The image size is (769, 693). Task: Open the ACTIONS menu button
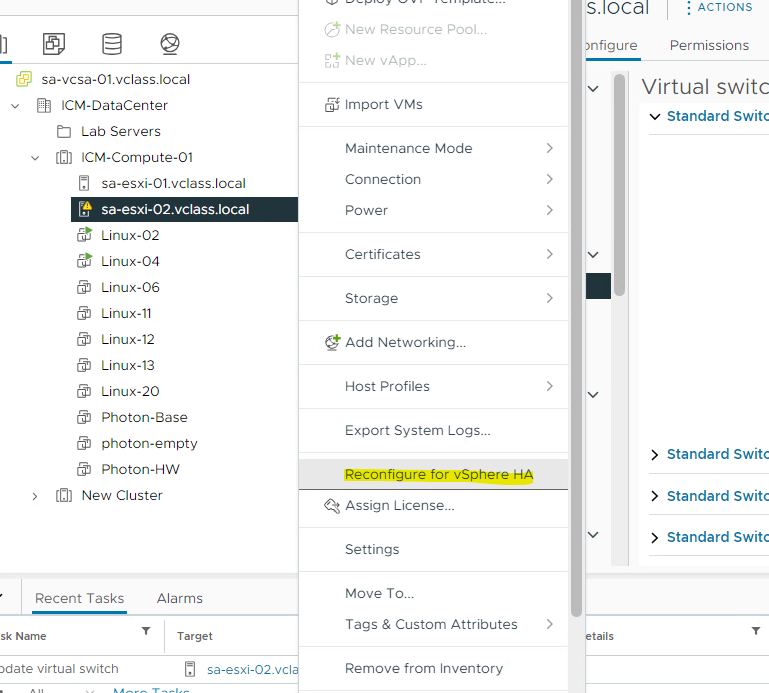pyautogui.click(x=719, y=7)
